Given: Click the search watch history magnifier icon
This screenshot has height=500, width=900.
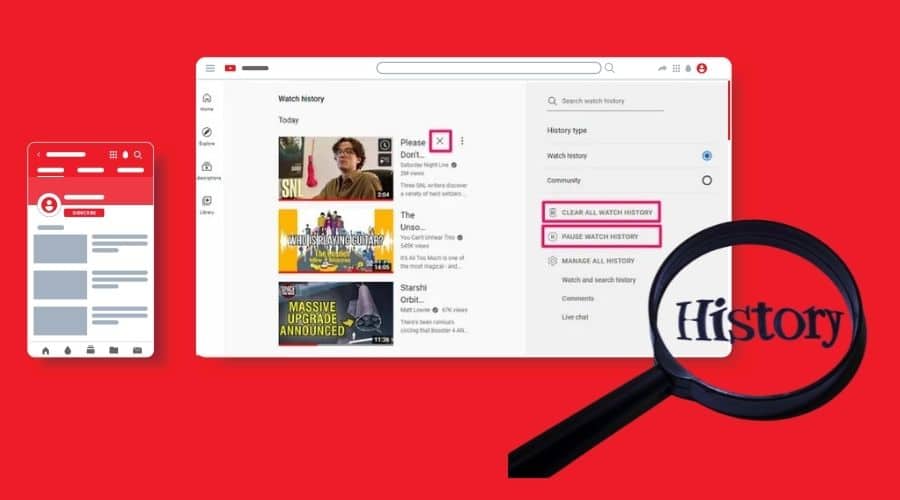Looking at the screenshot, I should pos(552,101).
